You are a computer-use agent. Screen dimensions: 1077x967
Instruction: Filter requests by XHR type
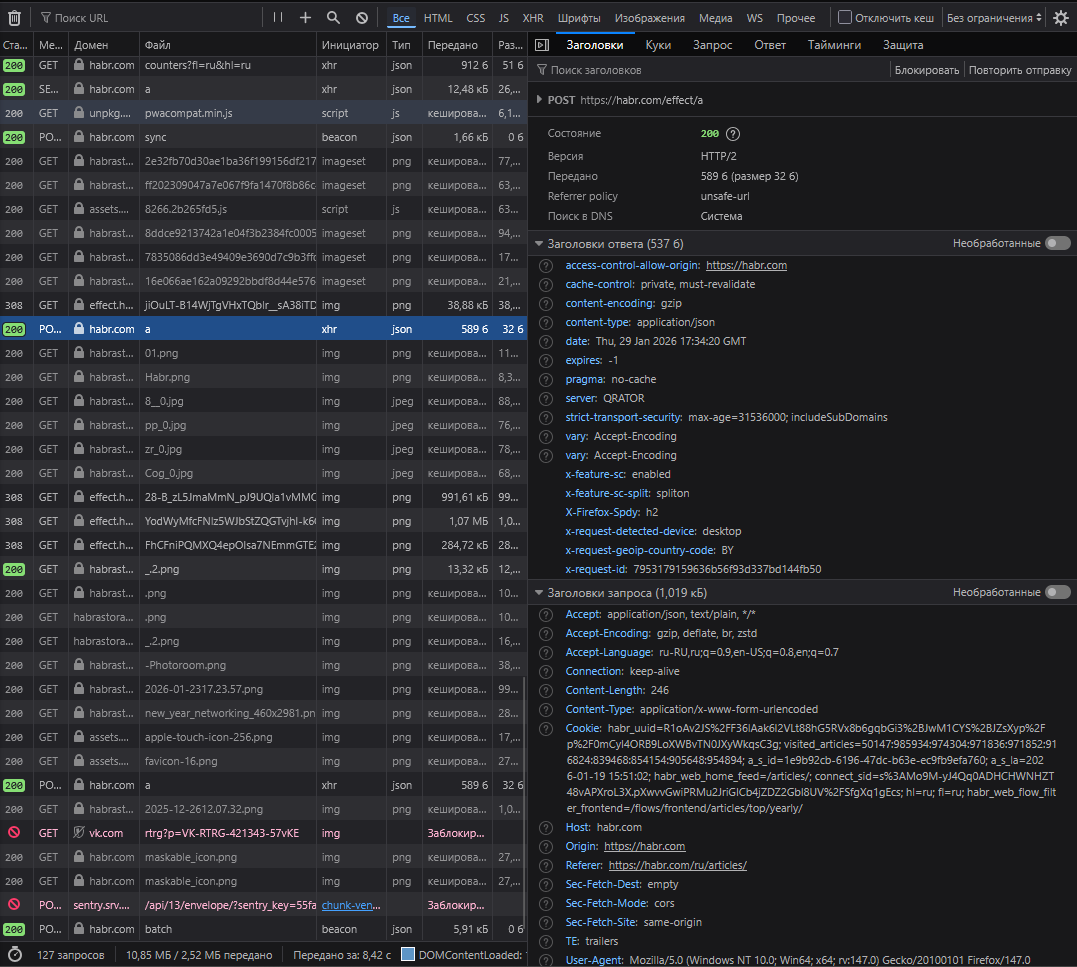tap(533, 18)
